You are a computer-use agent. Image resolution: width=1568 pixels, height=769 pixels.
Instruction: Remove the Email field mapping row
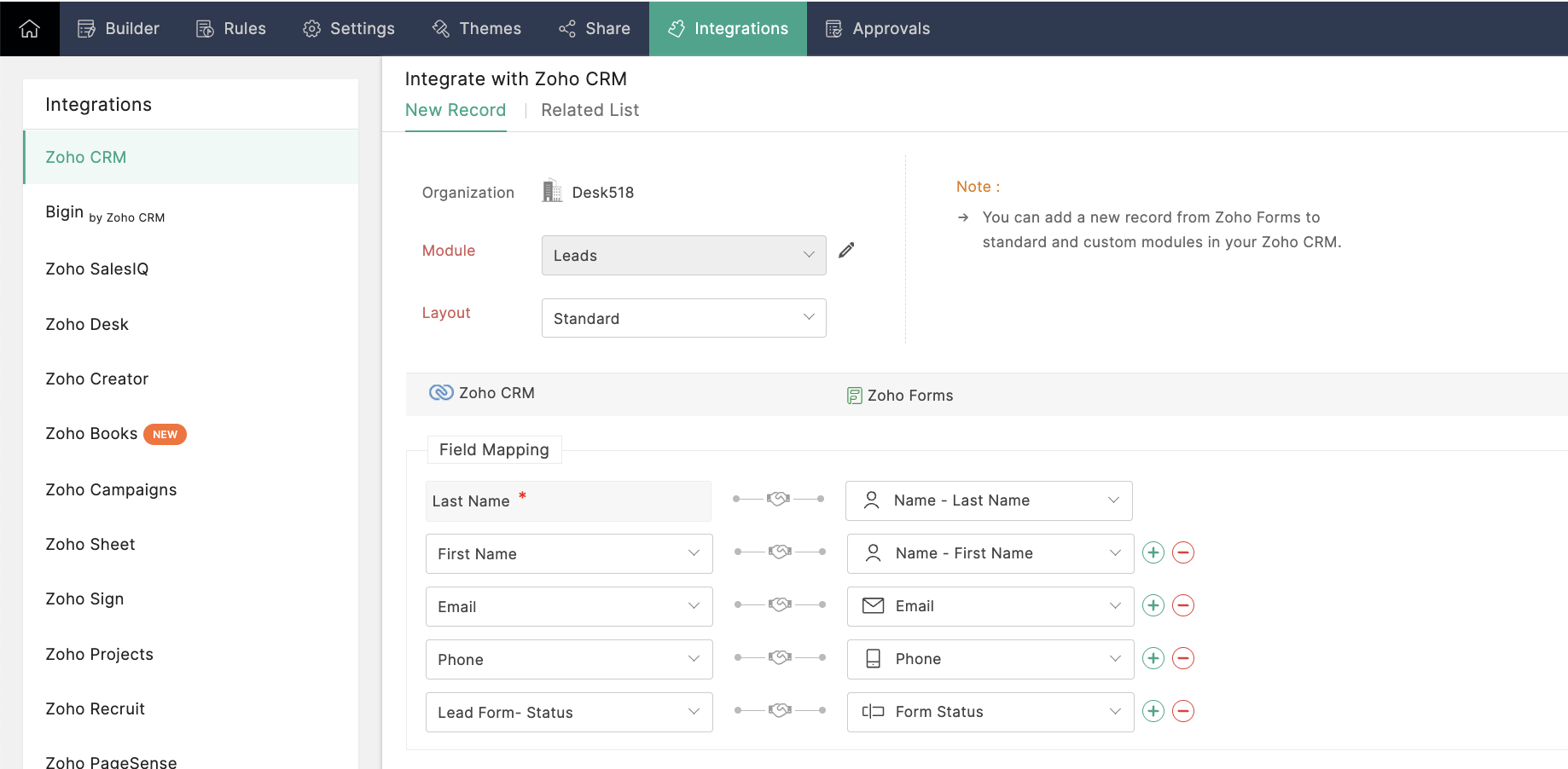point(1183,605)
